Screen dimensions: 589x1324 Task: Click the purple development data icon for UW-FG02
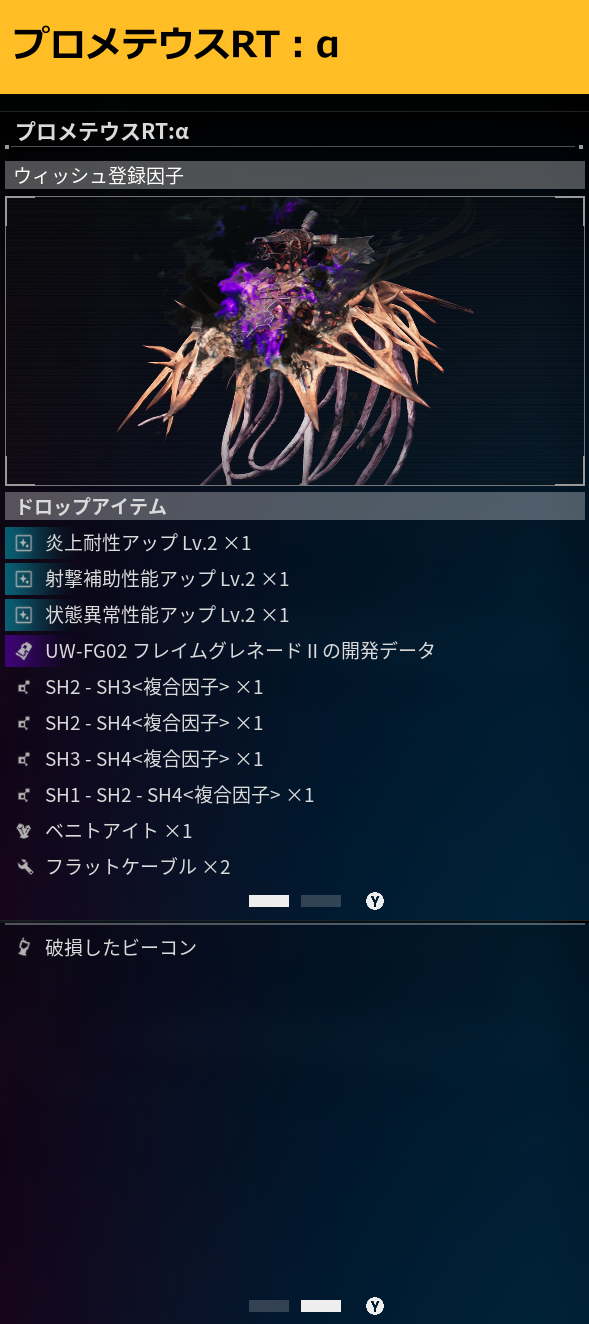tap(24, 651)
